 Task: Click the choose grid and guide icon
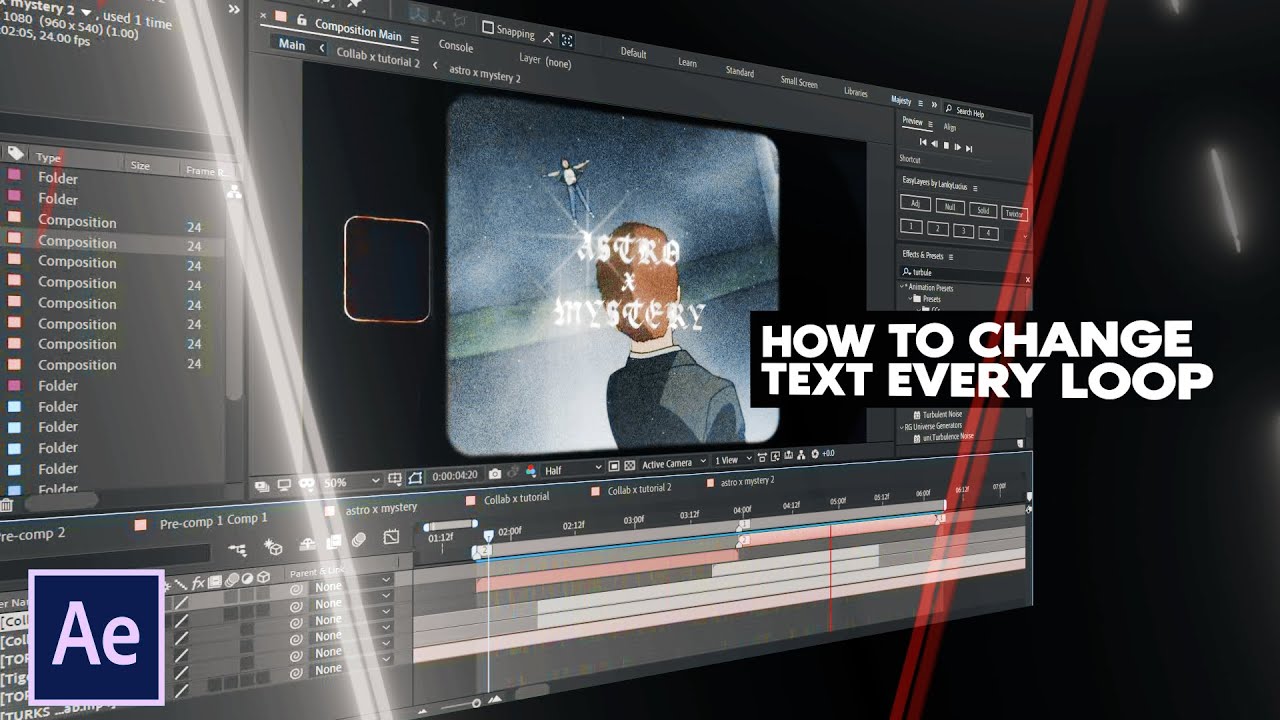pyautogui.click(x=394, y=479)
